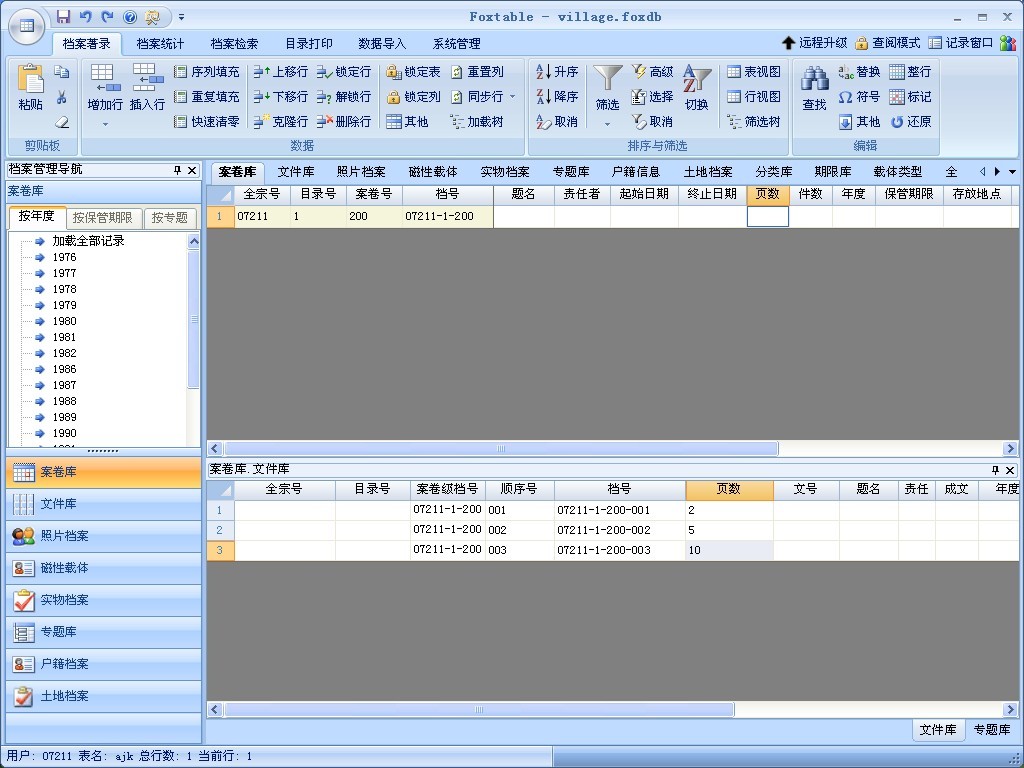Lock the table using 锁定表
The image size is (1024, 768).
(x=413, y=72)
